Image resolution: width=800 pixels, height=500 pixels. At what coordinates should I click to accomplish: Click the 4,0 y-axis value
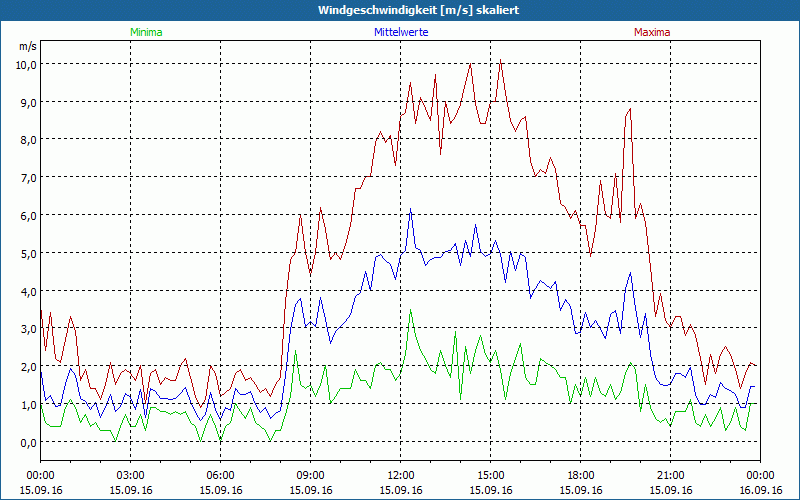click(29, 291)
